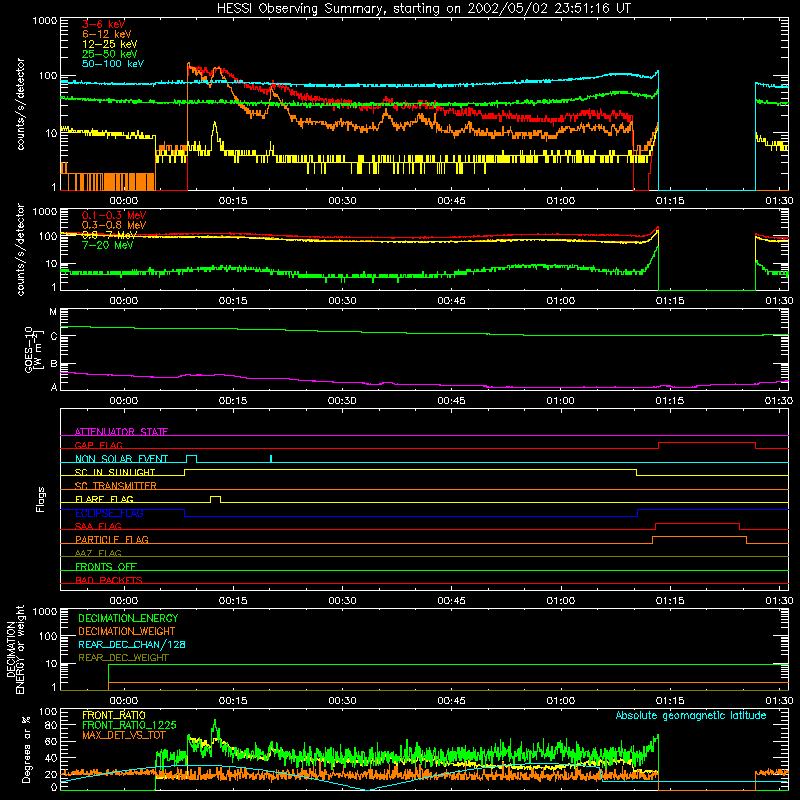Pick the 12-25 keV legend entry
Image resolution: width=800 pixels, height=800 pixels.
(x=110, y=44)
